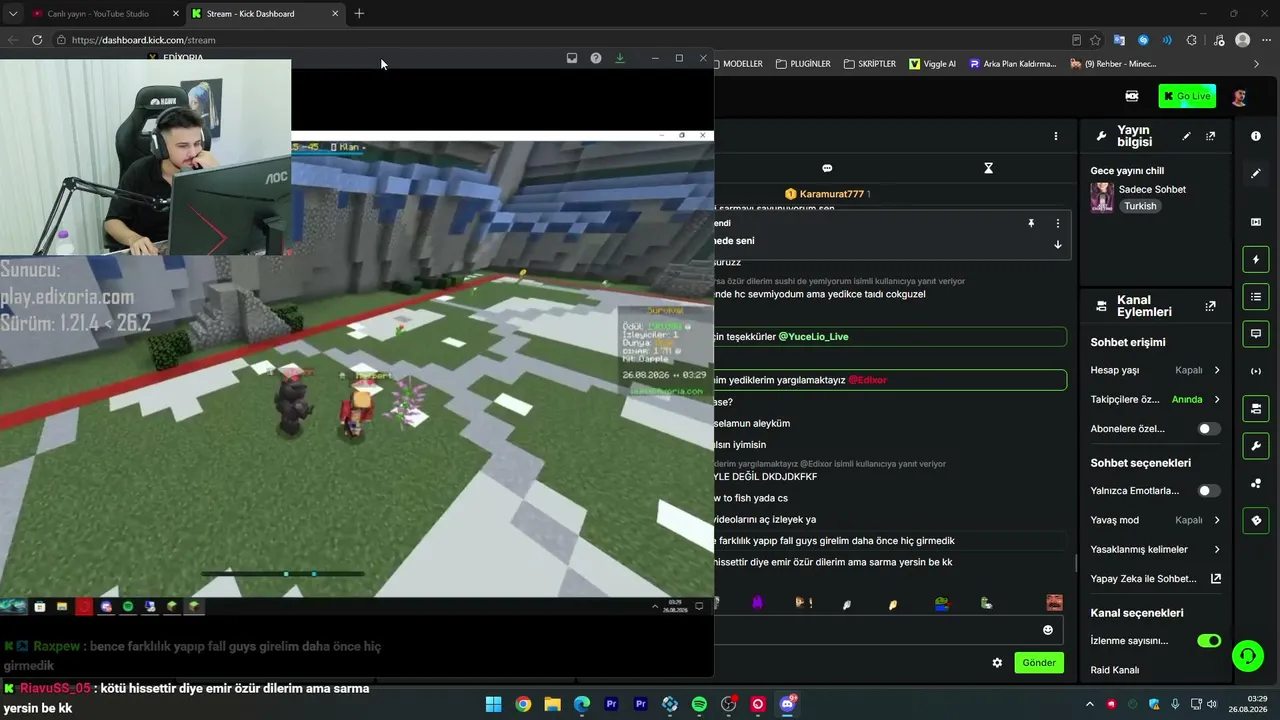Viewport: 1280px width, 720px height.
Task: Open the list icon sidebar panel
Action: pyautogui.click(x=1256, y=297)
